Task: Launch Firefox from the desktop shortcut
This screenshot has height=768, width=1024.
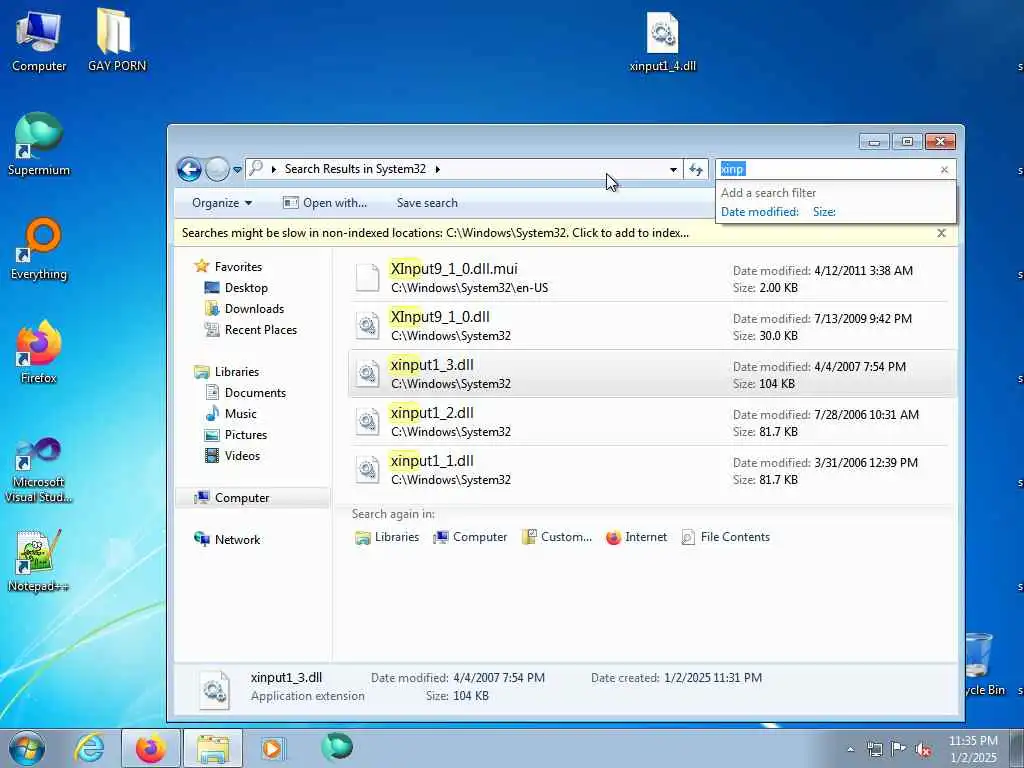Action: pyautogui.click(x=39, y=352)
